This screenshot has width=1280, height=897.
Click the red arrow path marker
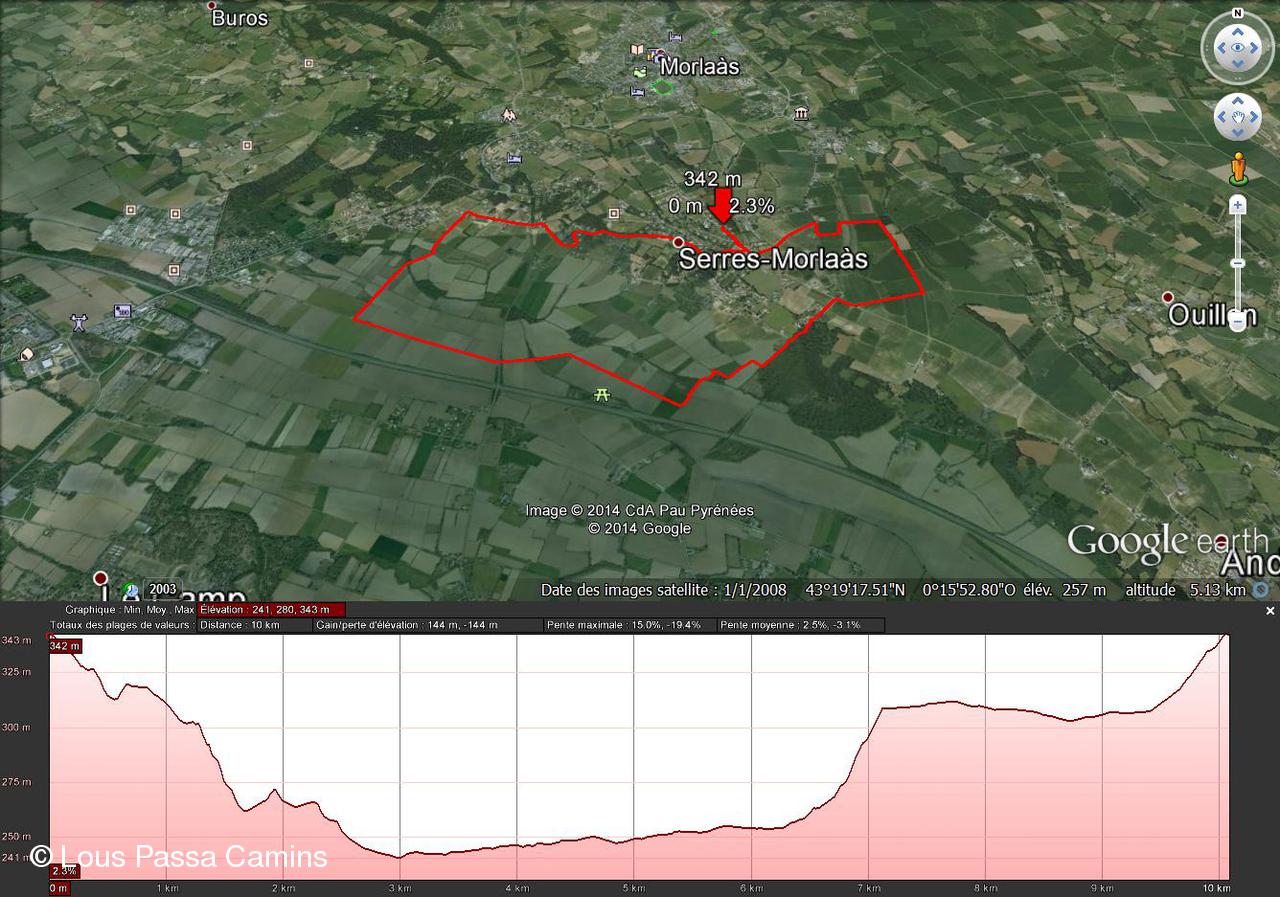tap(721, 205)
